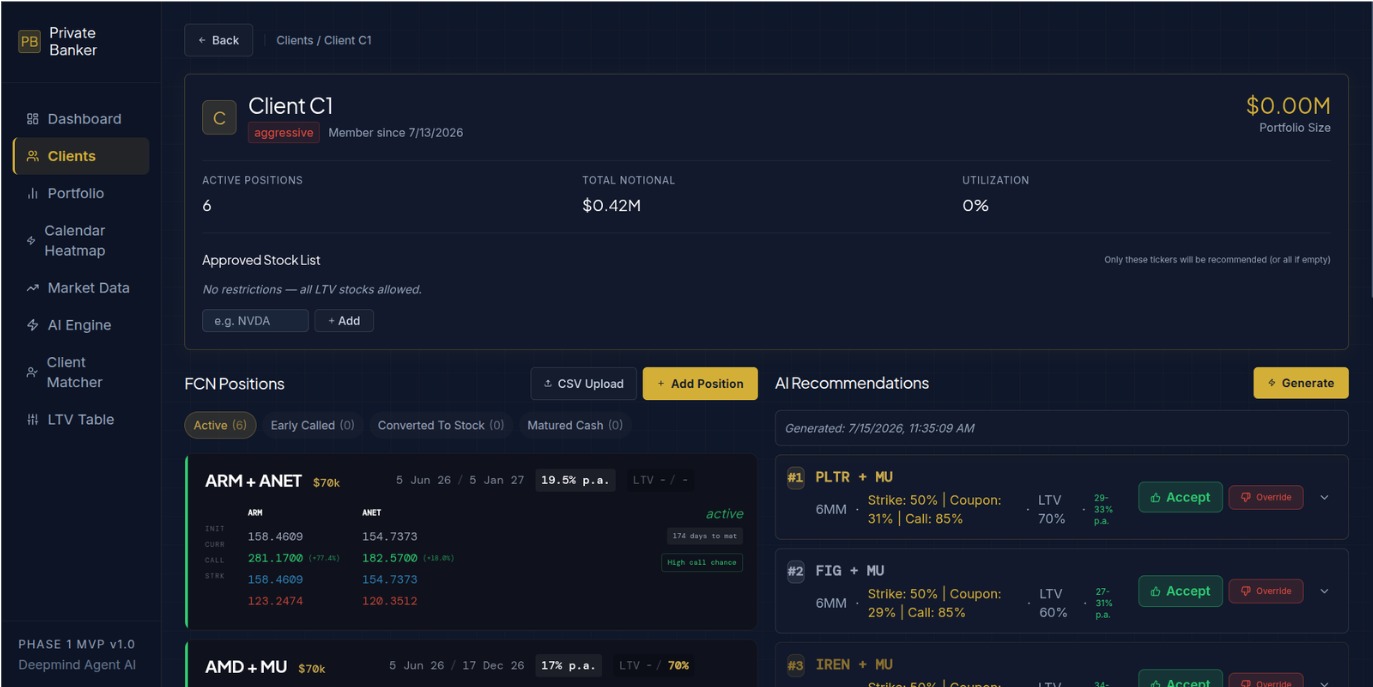The width and height of the screenshot is (1373, 687).
Task: Click the 174 days to mat badge
Action: coord(705,536)
